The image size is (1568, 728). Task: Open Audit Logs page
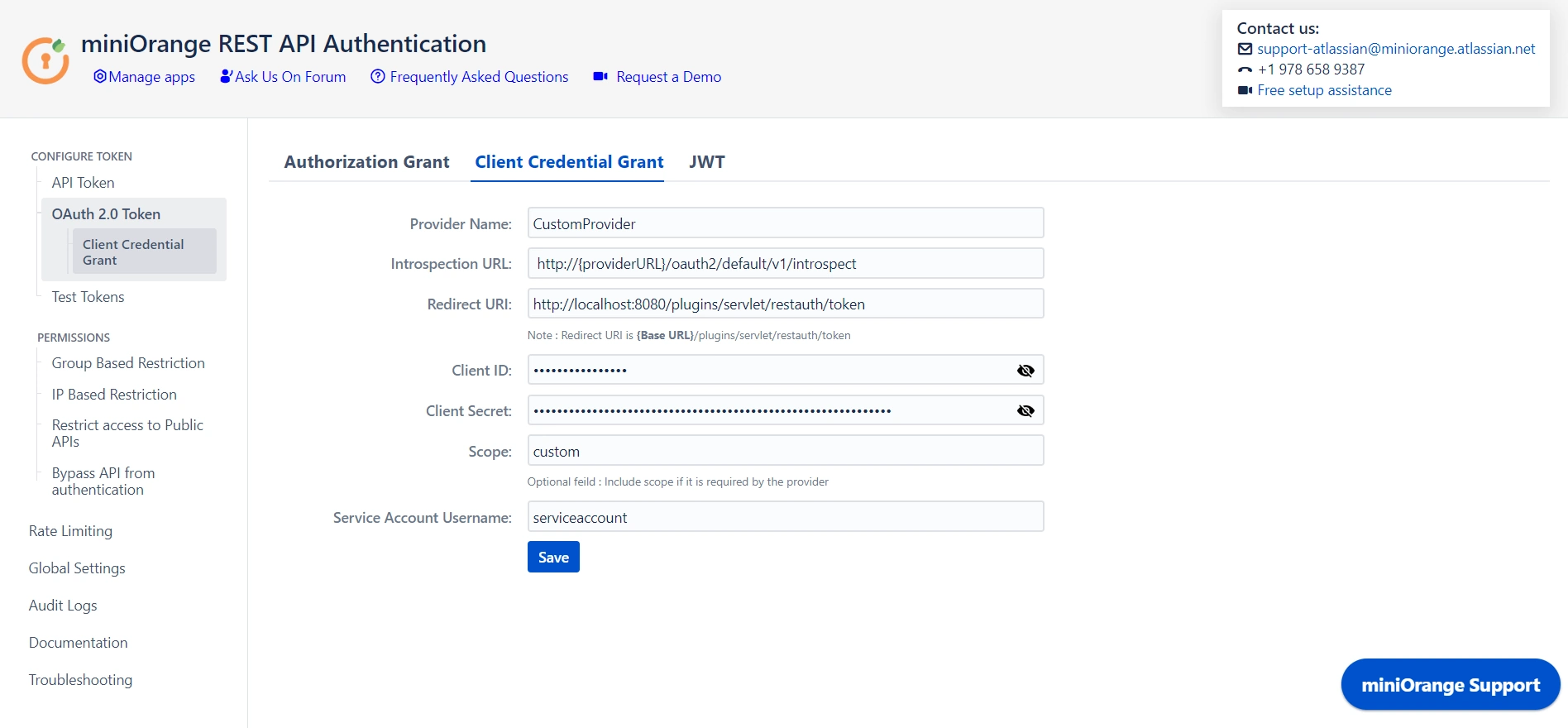[x=63, y=606]
